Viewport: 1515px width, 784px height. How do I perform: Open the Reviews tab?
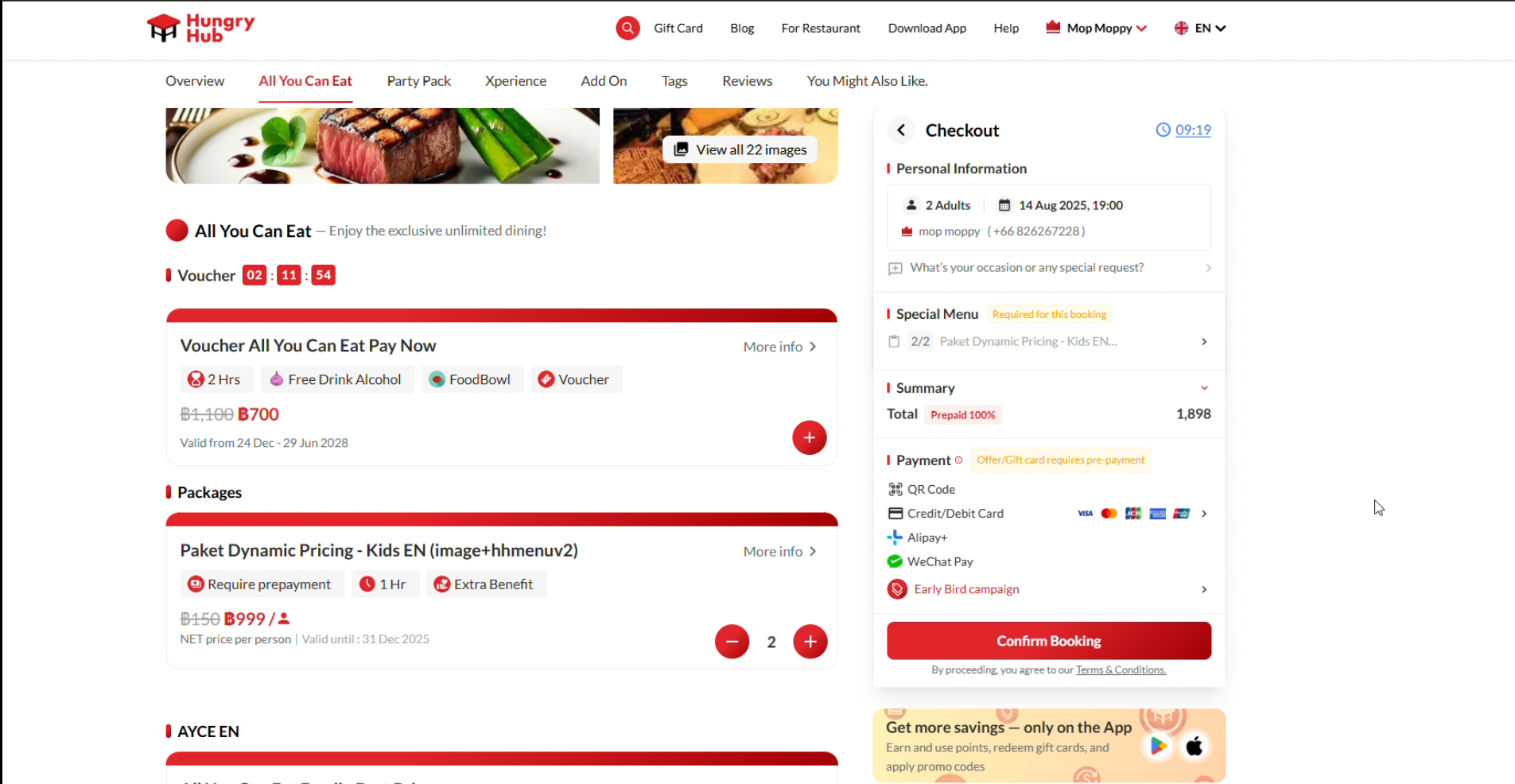click(747, 81)
